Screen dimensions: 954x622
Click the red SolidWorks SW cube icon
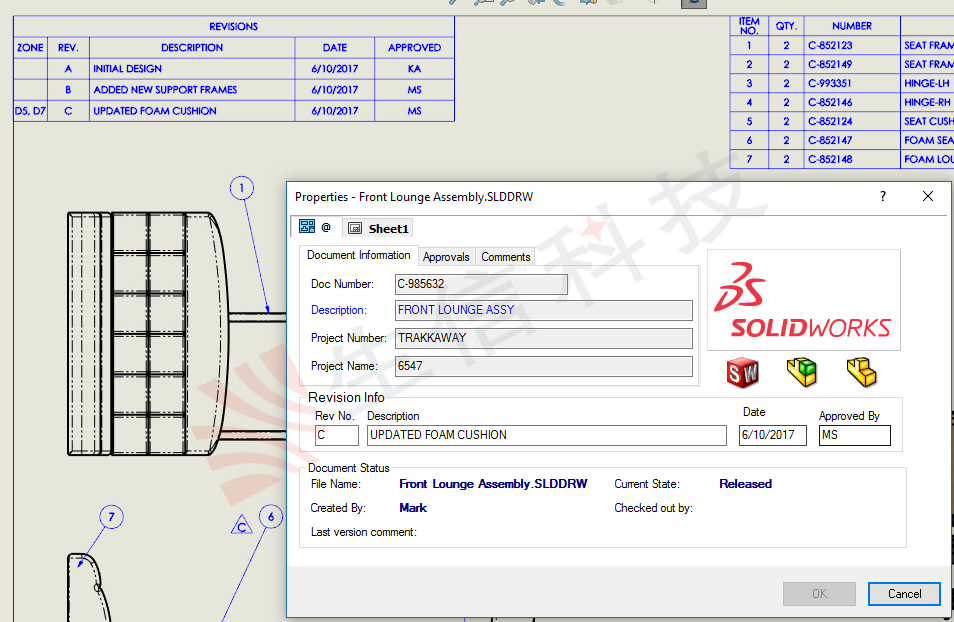point(742,371)
